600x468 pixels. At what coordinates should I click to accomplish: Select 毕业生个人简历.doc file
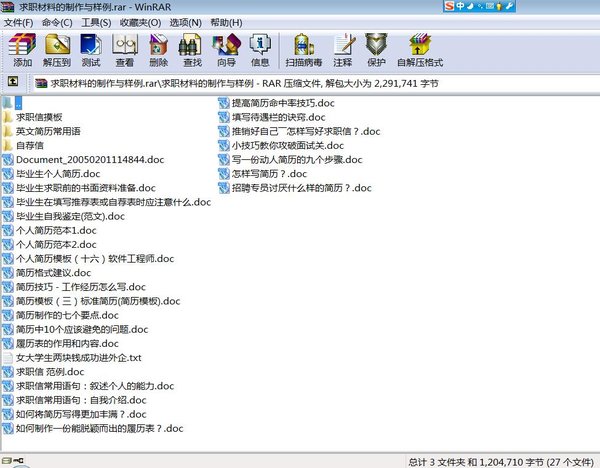pos(51,174)
